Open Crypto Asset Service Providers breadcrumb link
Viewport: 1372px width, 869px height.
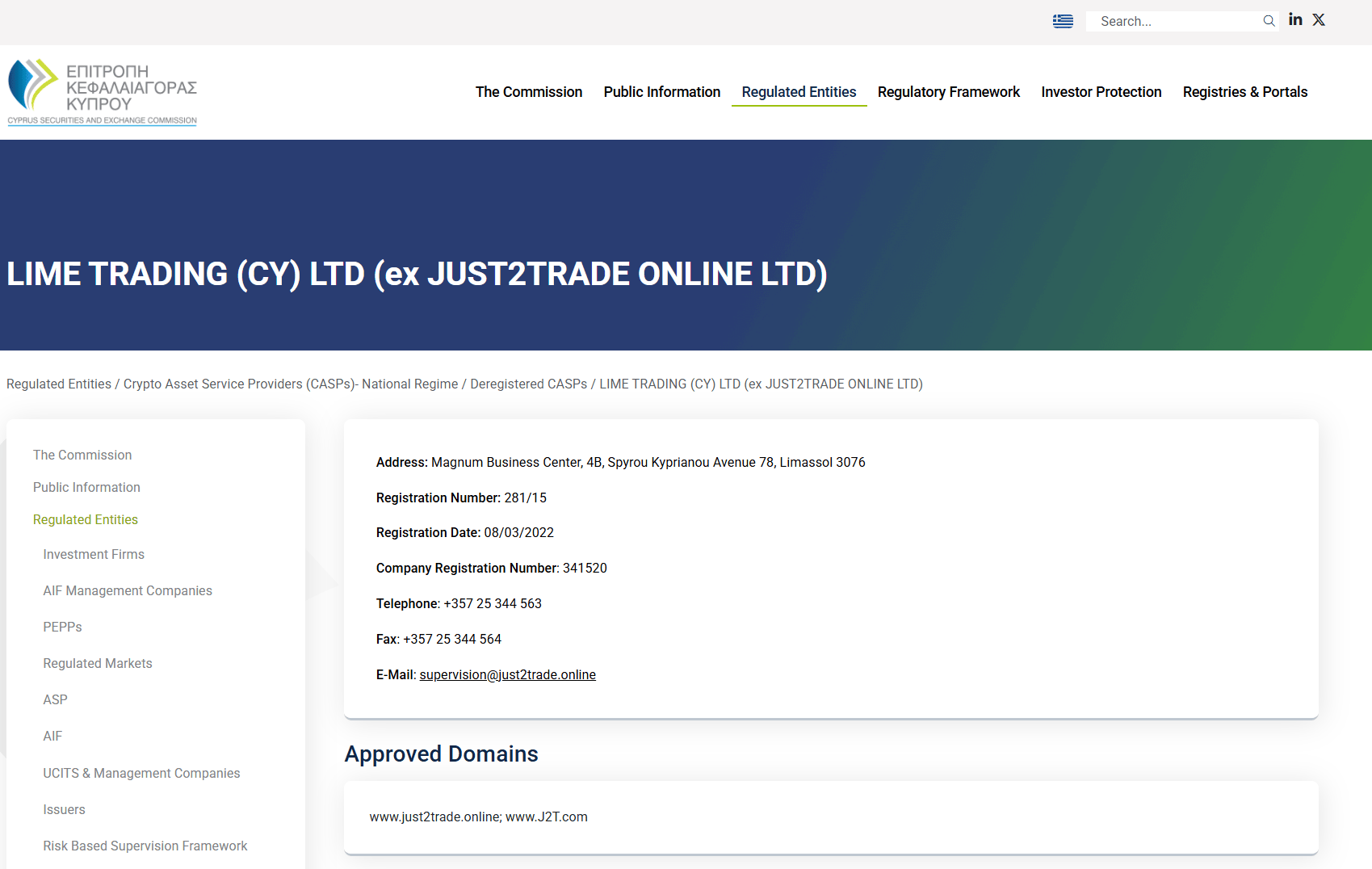coord(291,384)
